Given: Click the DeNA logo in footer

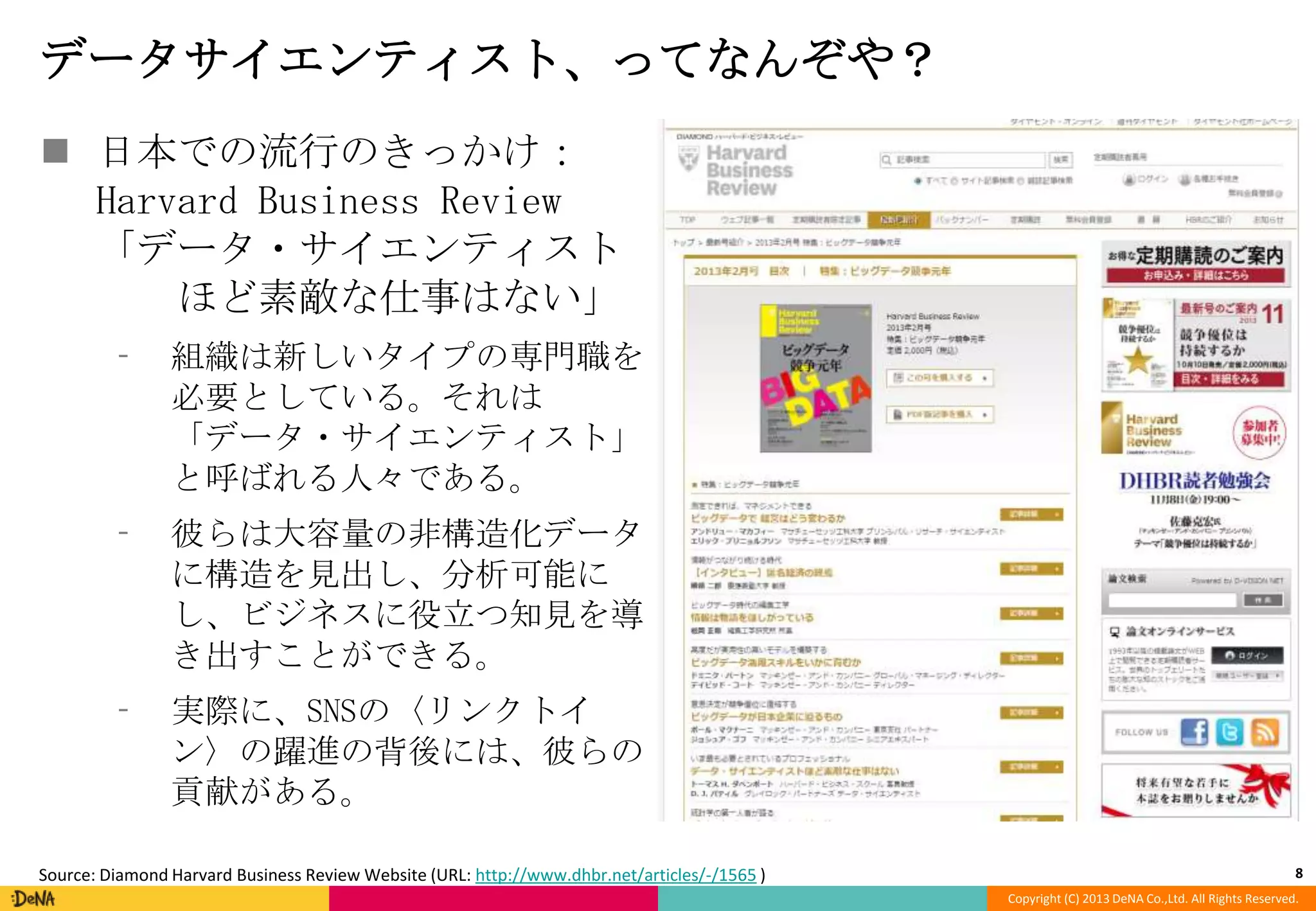Looking at the screenshot, I should tap(34, 898).
